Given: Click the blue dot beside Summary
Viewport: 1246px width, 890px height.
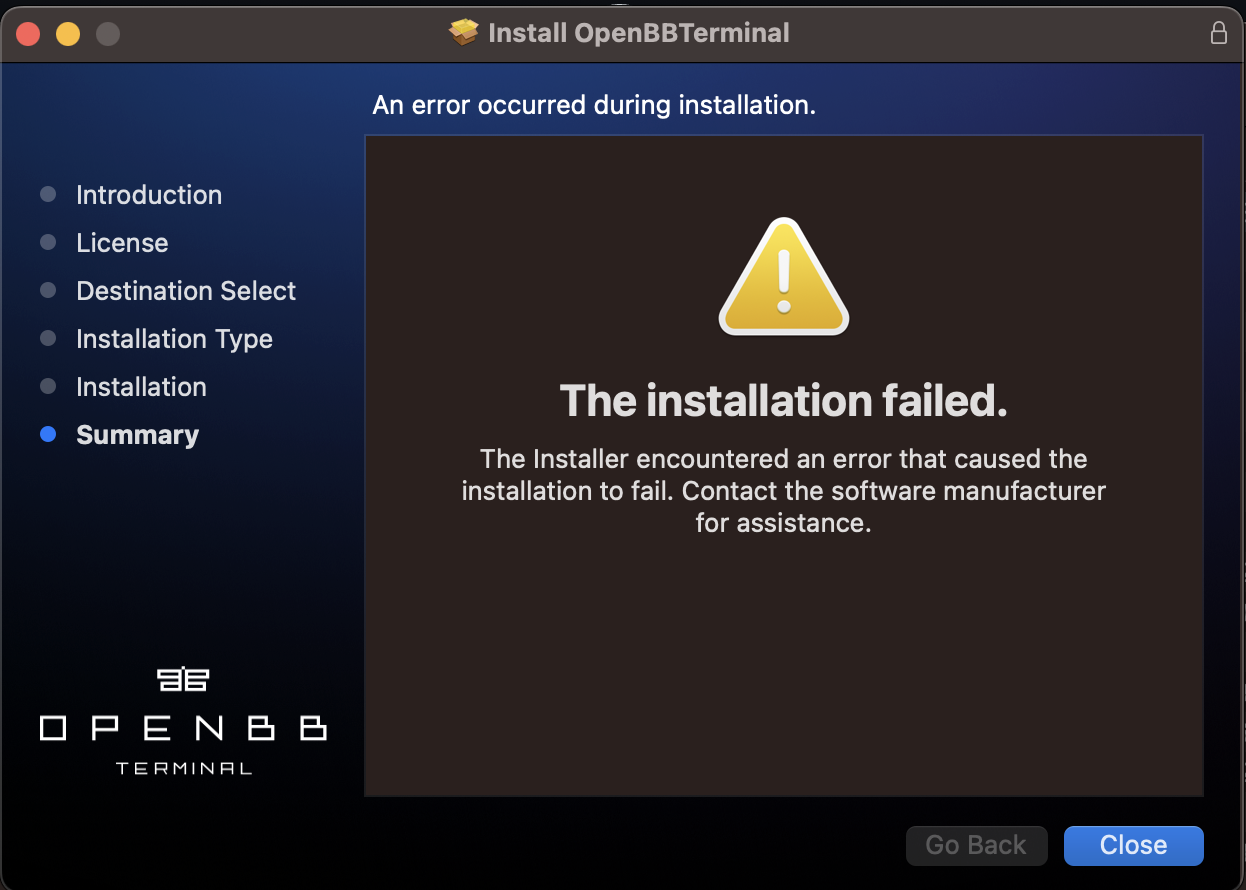Looking at the screenshot, I should [x=48, y=434].
